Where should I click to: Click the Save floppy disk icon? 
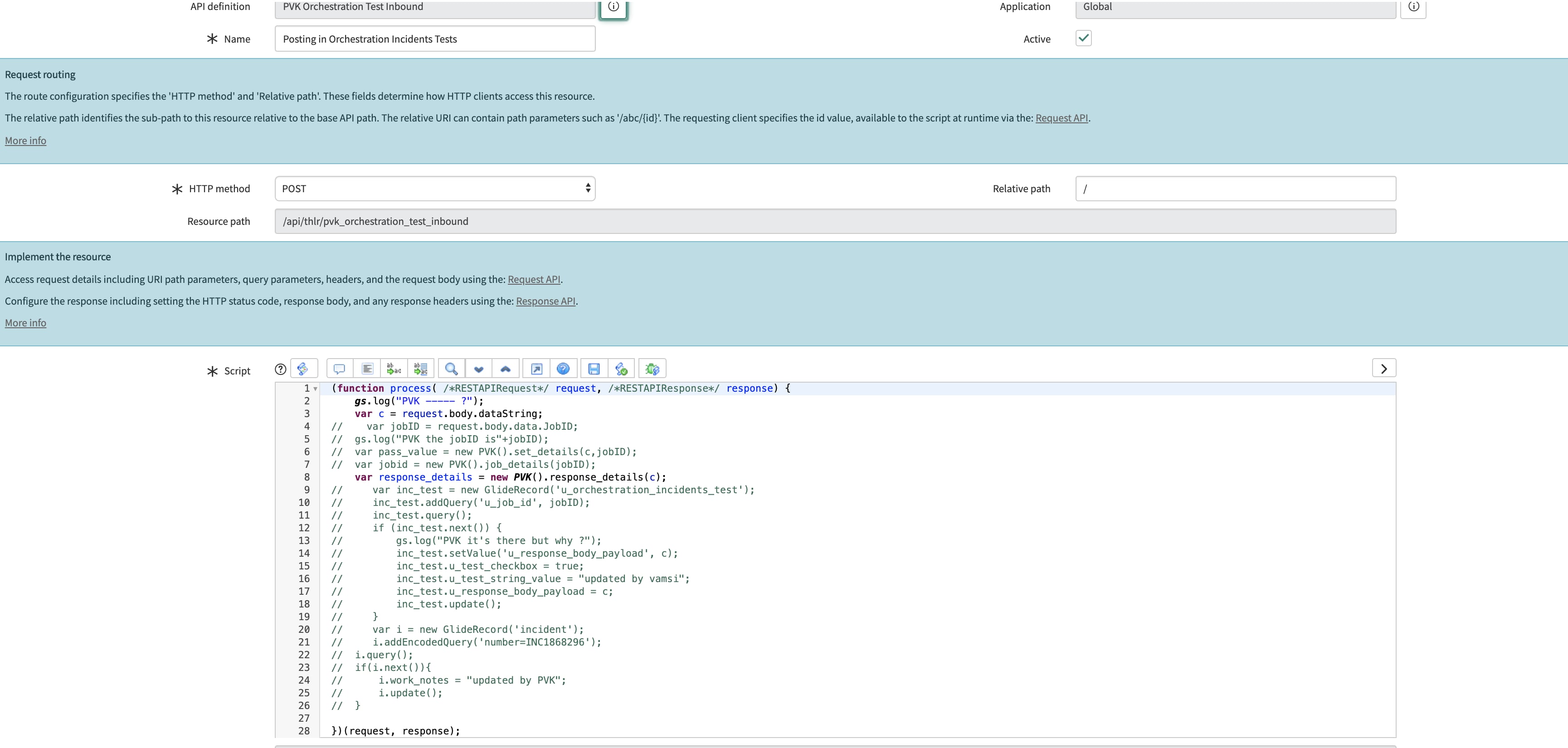coord(594,369)
